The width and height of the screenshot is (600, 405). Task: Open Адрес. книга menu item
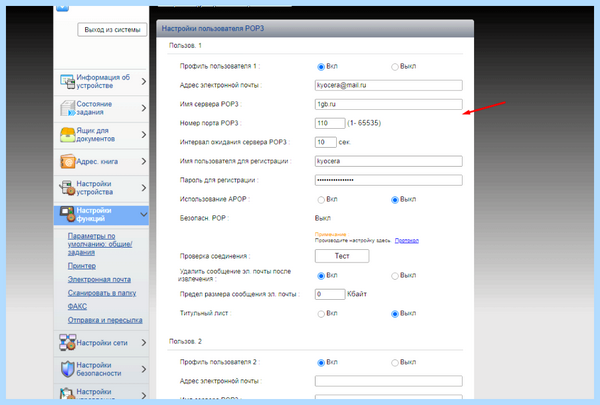[x=101, y=161]
